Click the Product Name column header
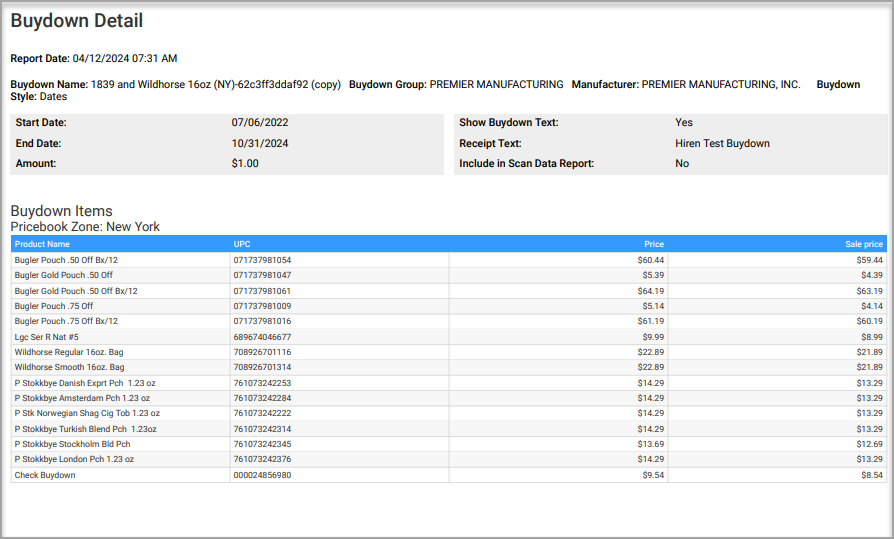 [x=42, y=244]
